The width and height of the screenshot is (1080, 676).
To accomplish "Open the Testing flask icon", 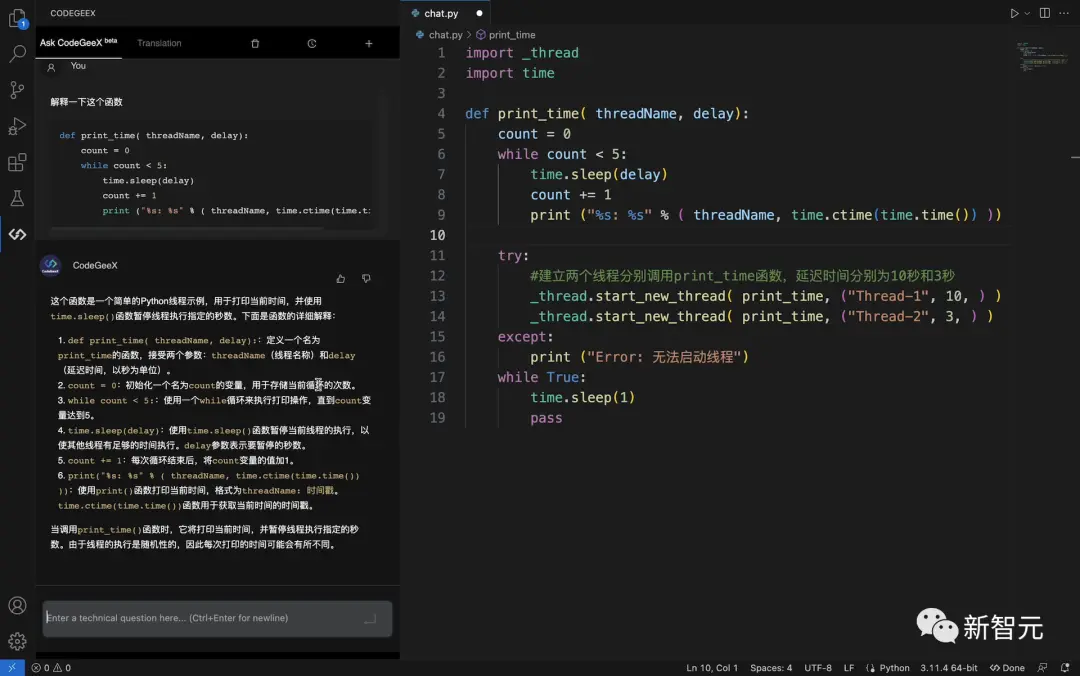I will pyautogui.click(x=17, y=198).
